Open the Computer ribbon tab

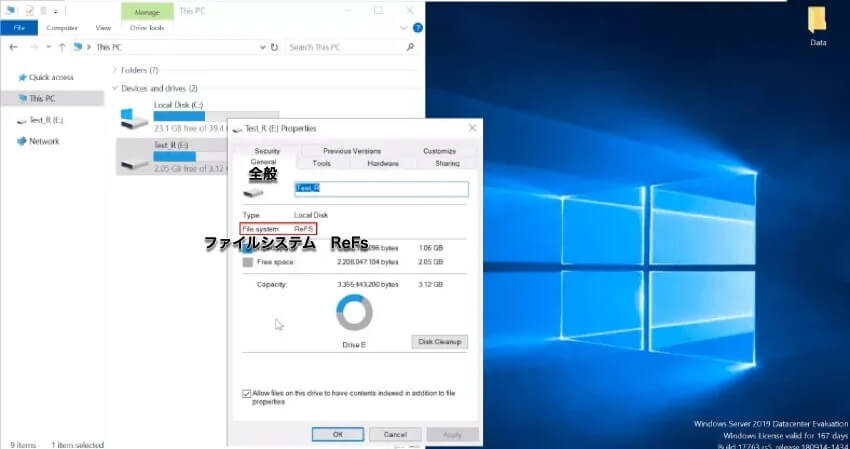pyautogui.click(x=62, y=28)
